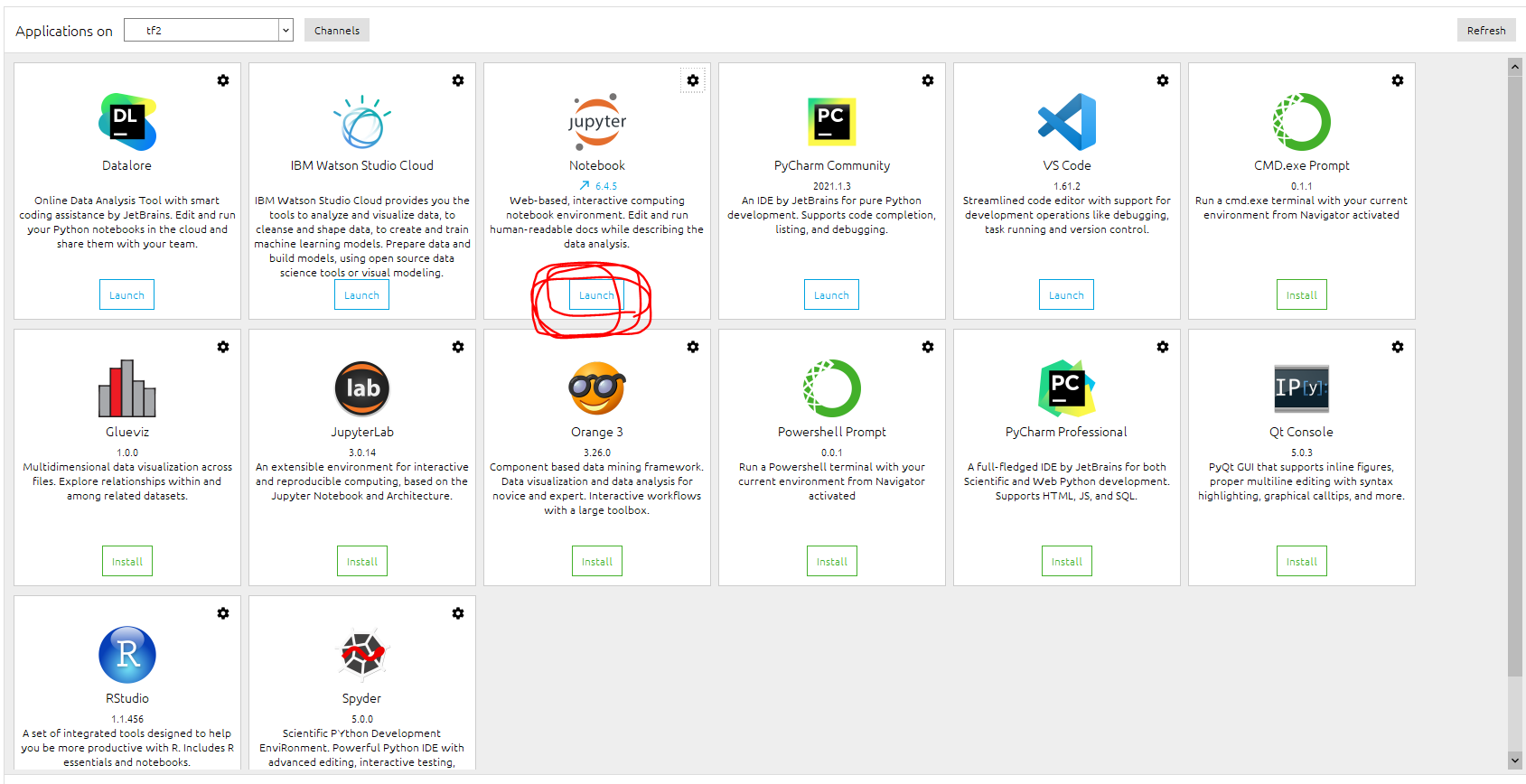Click the Orange 3 logo

click(x=597, y=388)
